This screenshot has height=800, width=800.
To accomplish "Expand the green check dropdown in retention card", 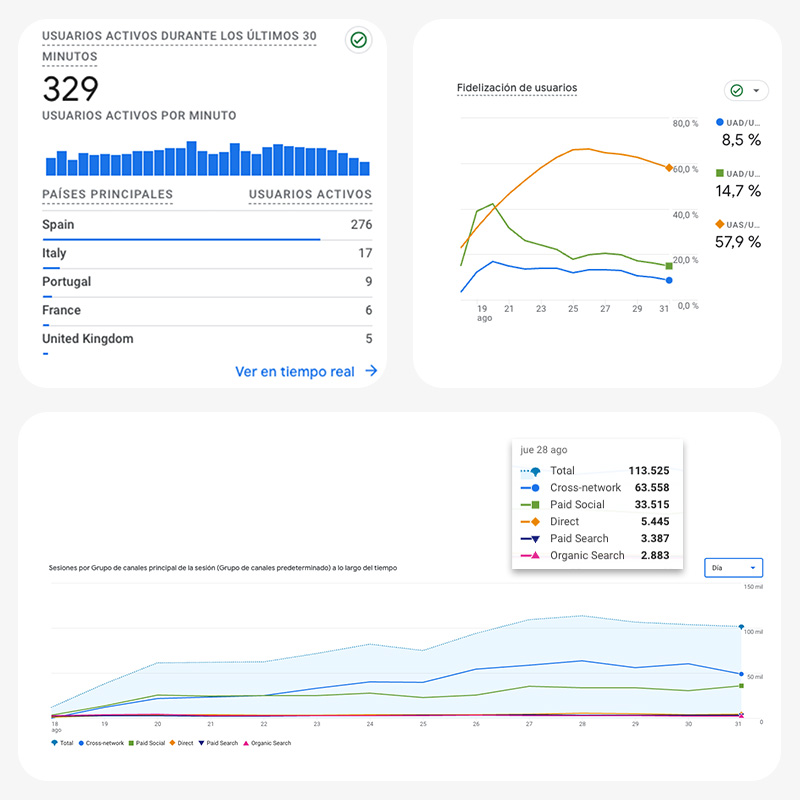I will 745,91.
